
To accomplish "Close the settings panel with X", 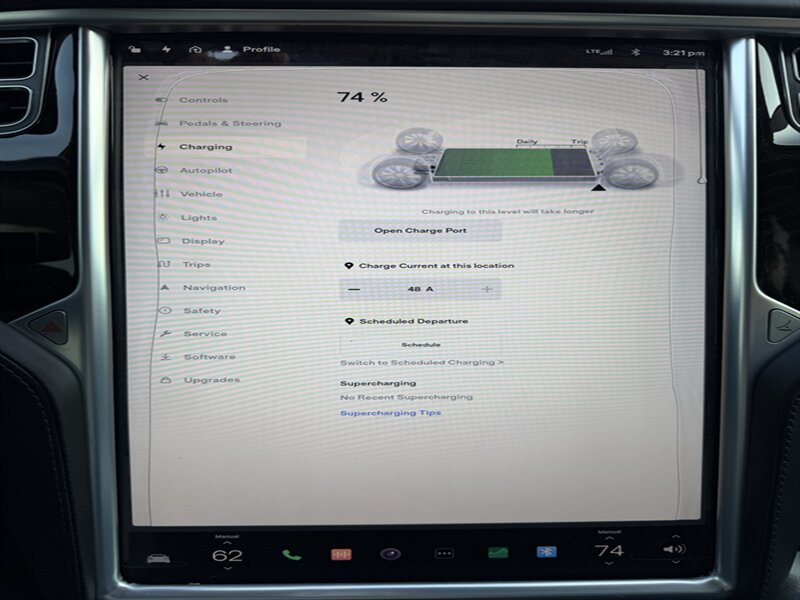I will 143,77.
